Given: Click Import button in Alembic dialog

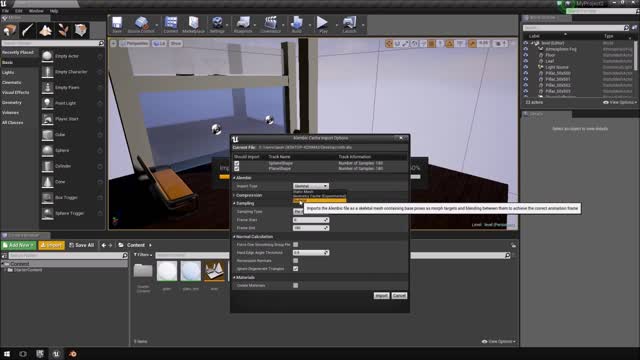Looking at the screenshot, I should (x=381, y=296).
